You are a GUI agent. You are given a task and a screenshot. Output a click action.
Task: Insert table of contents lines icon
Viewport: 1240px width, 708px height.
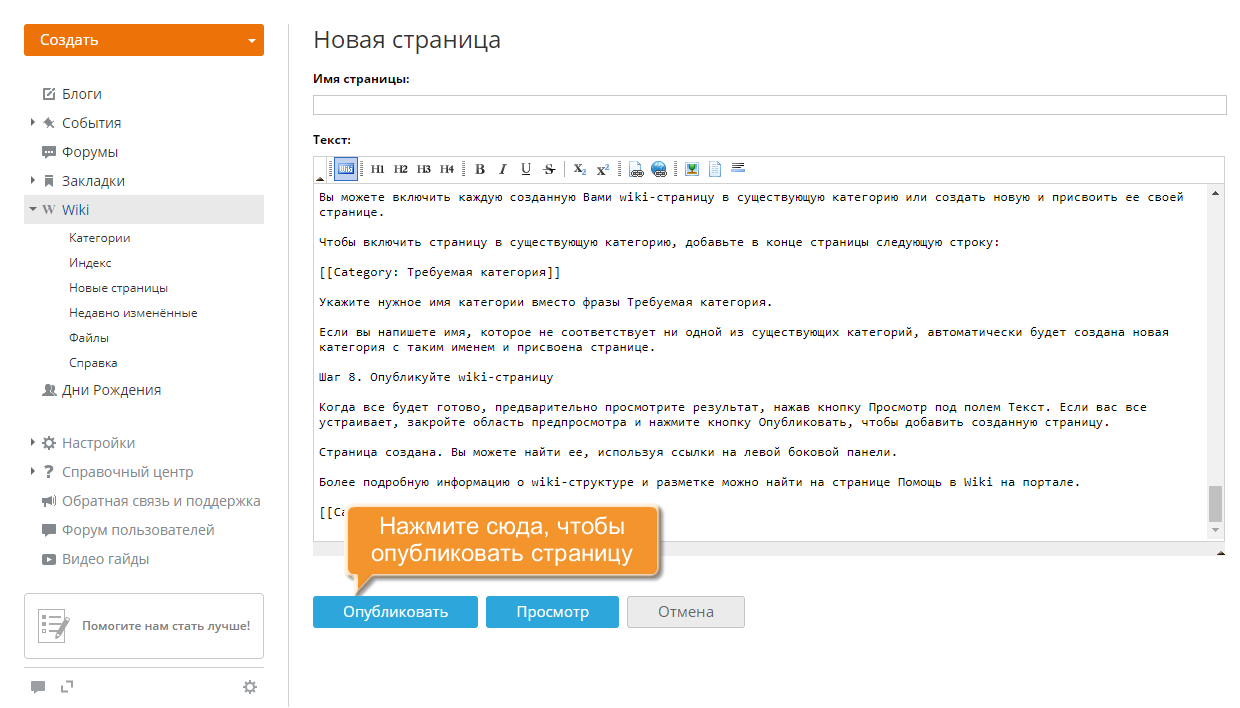pos(738,168)
